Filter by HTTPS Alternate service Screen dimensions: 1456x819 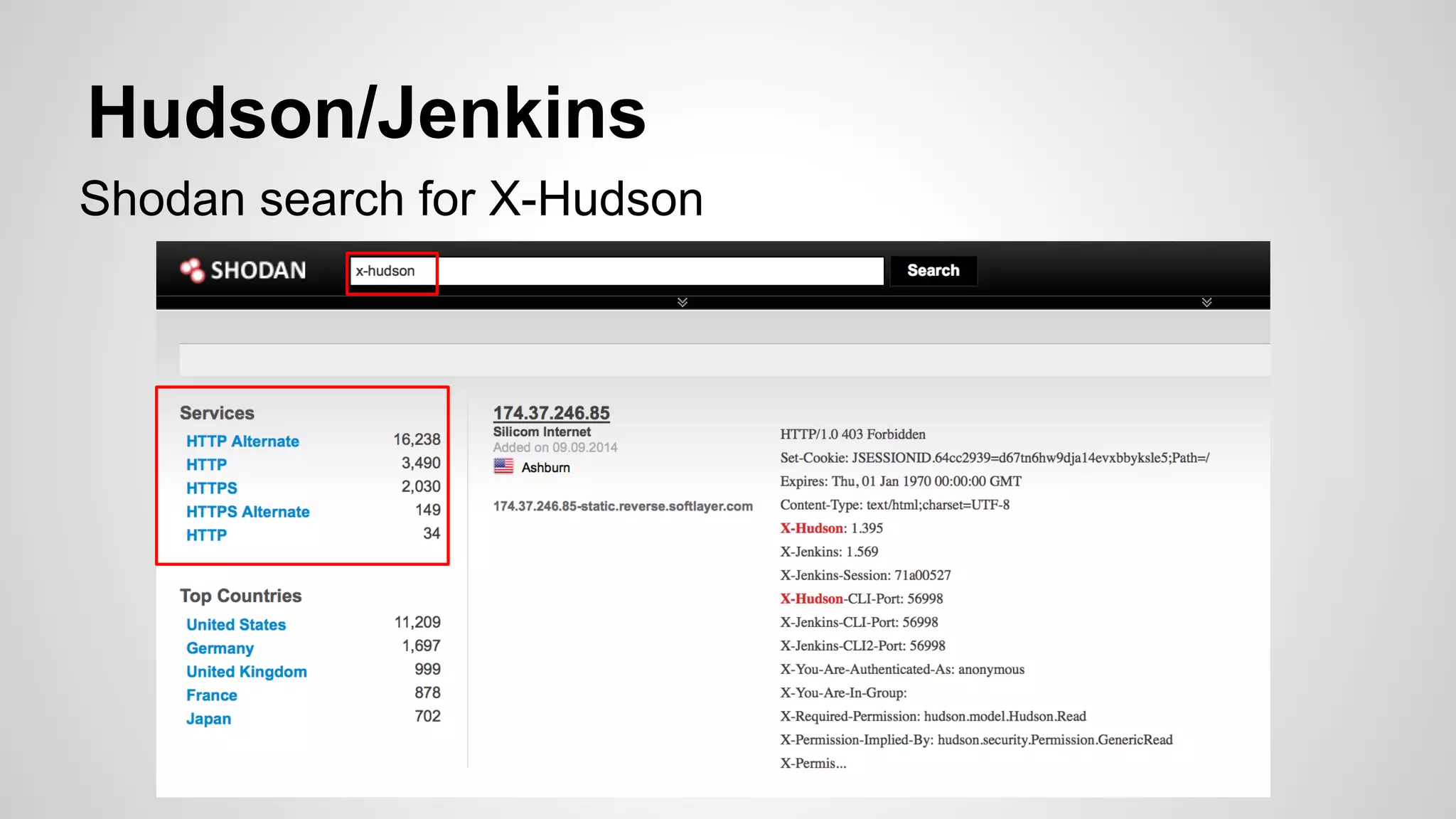tap(248, 511)
